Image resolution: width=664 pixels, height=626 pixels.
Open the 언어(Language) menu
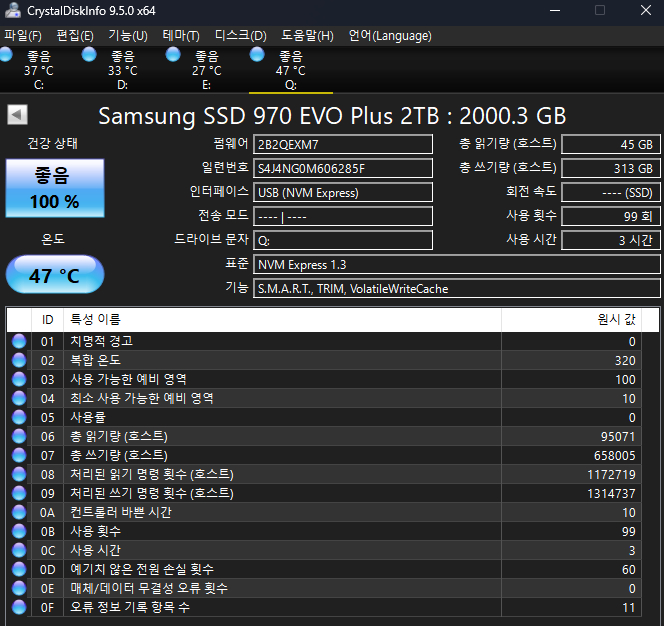click(x=390, y=36)
